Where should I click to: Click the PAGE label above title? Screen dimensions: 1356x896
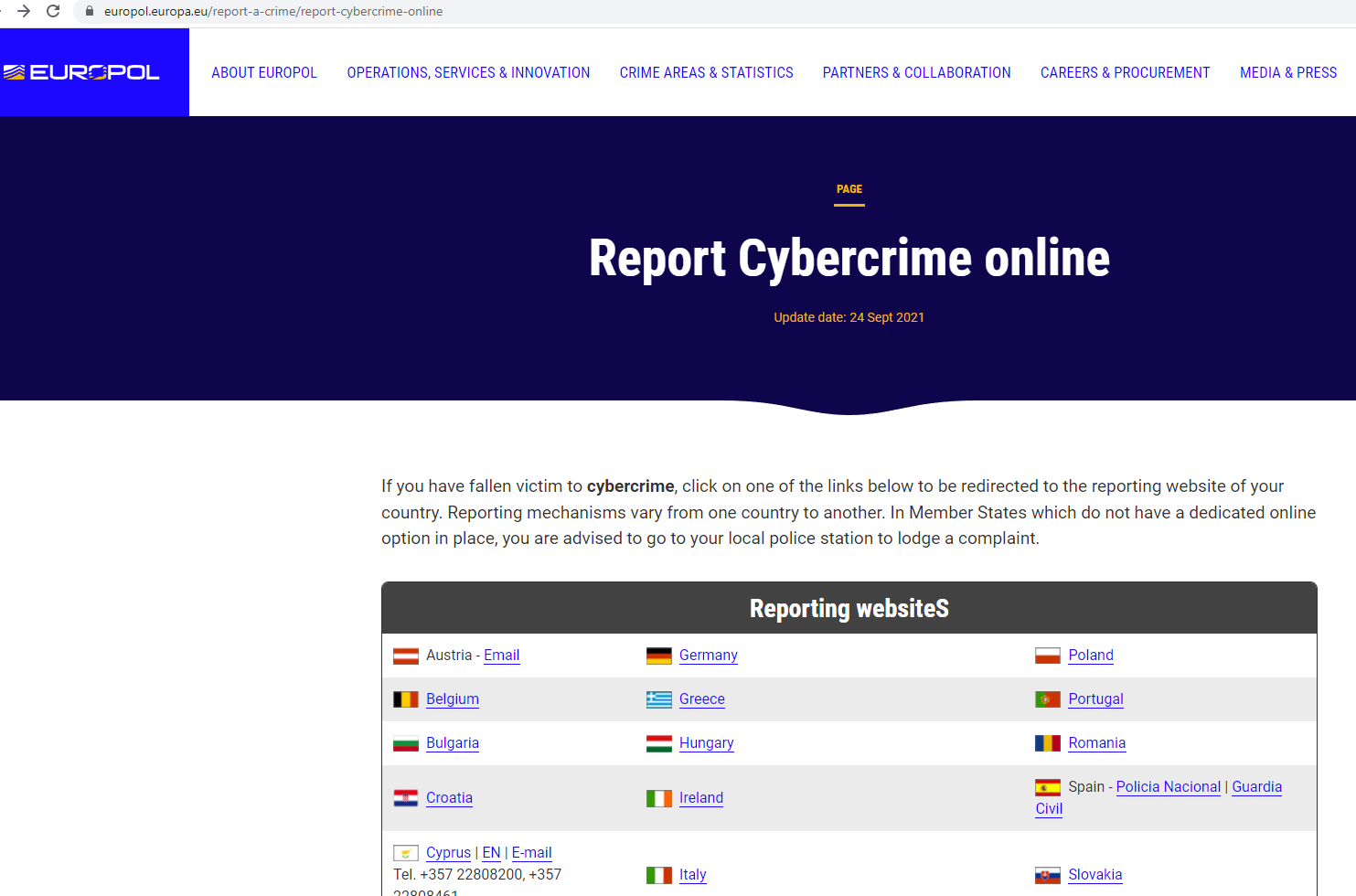point(849,189)
